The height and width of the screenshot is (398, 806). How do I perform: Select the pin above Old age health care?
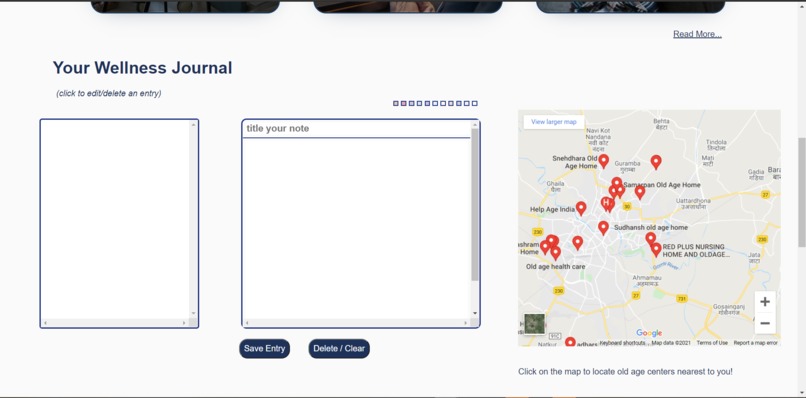tap(555, 253)
